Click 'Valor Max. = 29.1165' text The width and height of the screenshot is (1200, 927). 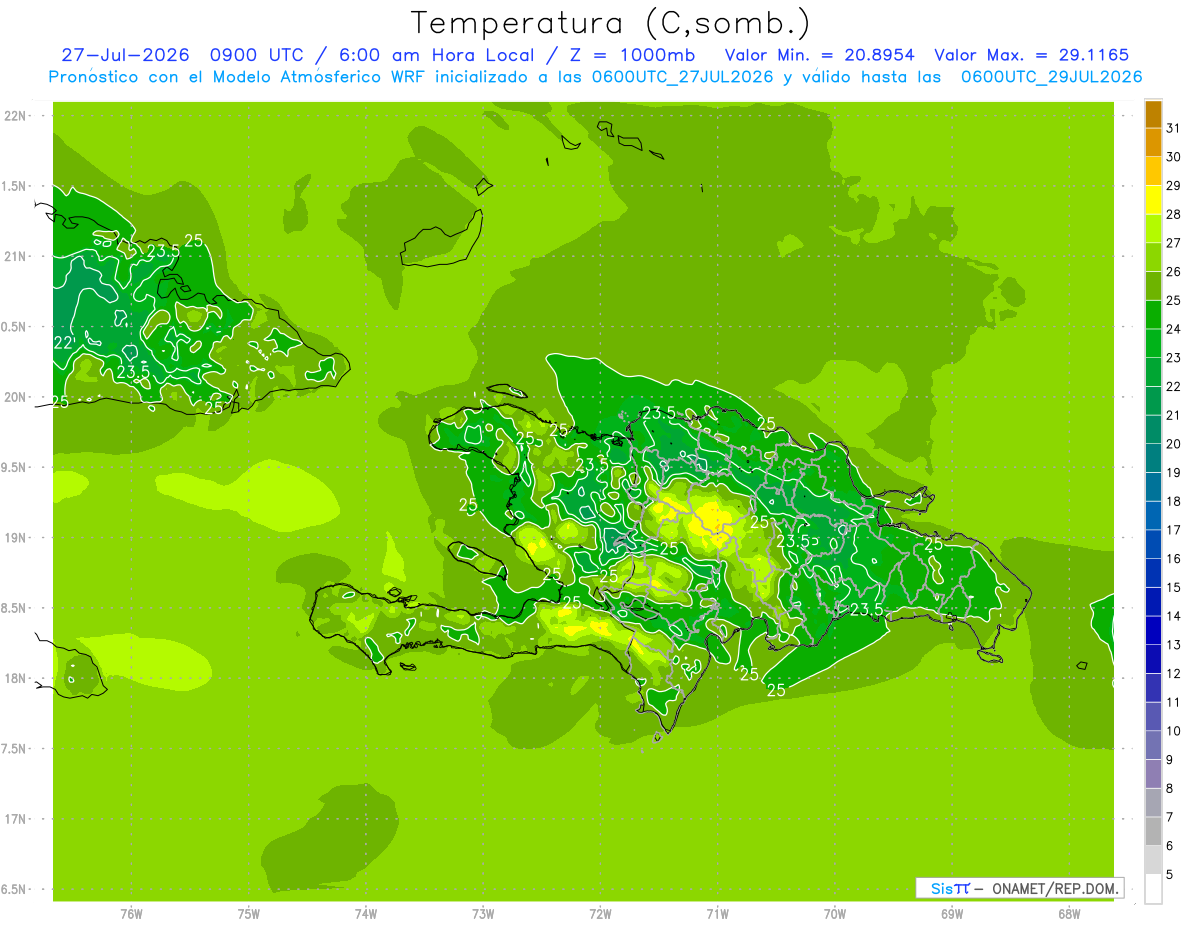point(1032,55)
